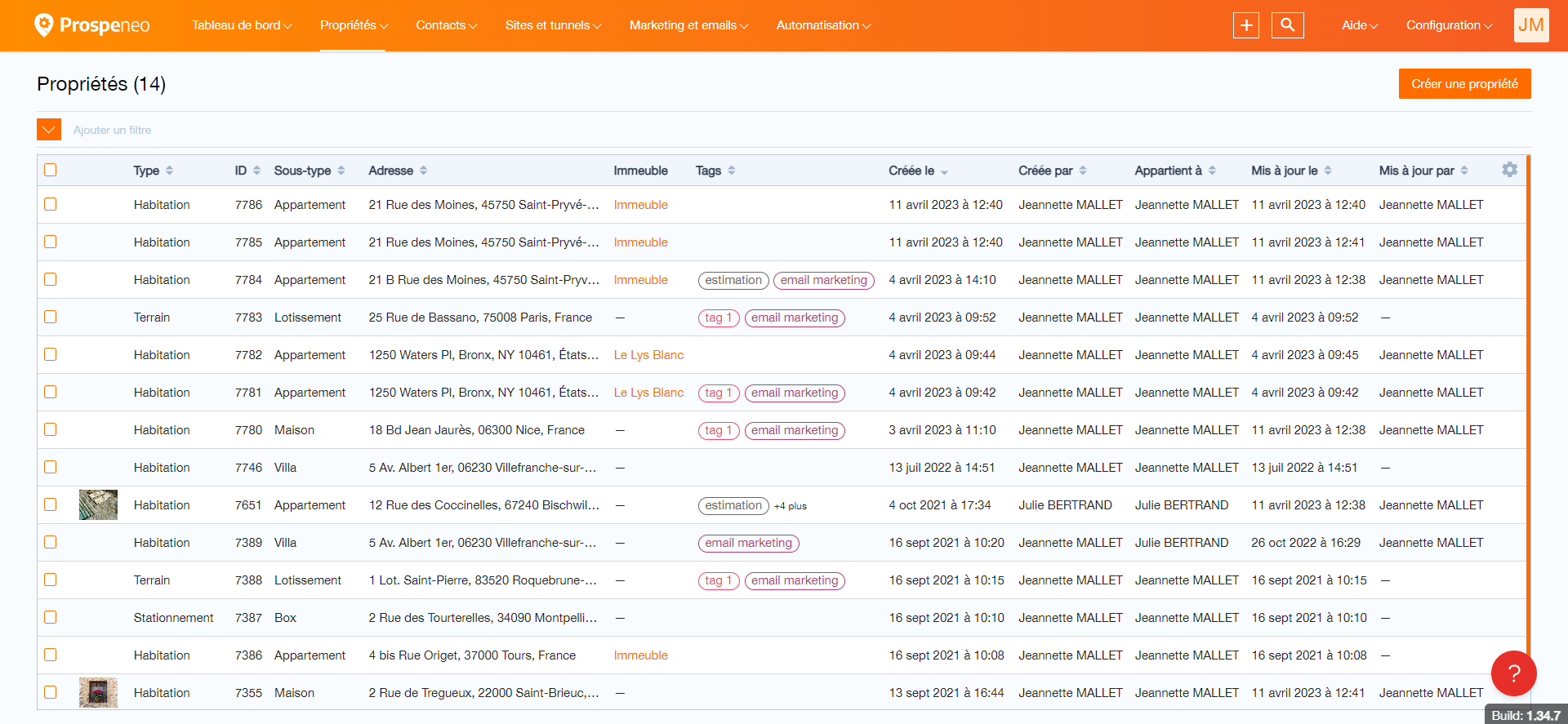Select checkbox of property 7651
This screenshot has width=1568, height=724.
pyautogui.click(x=51, y=504)
